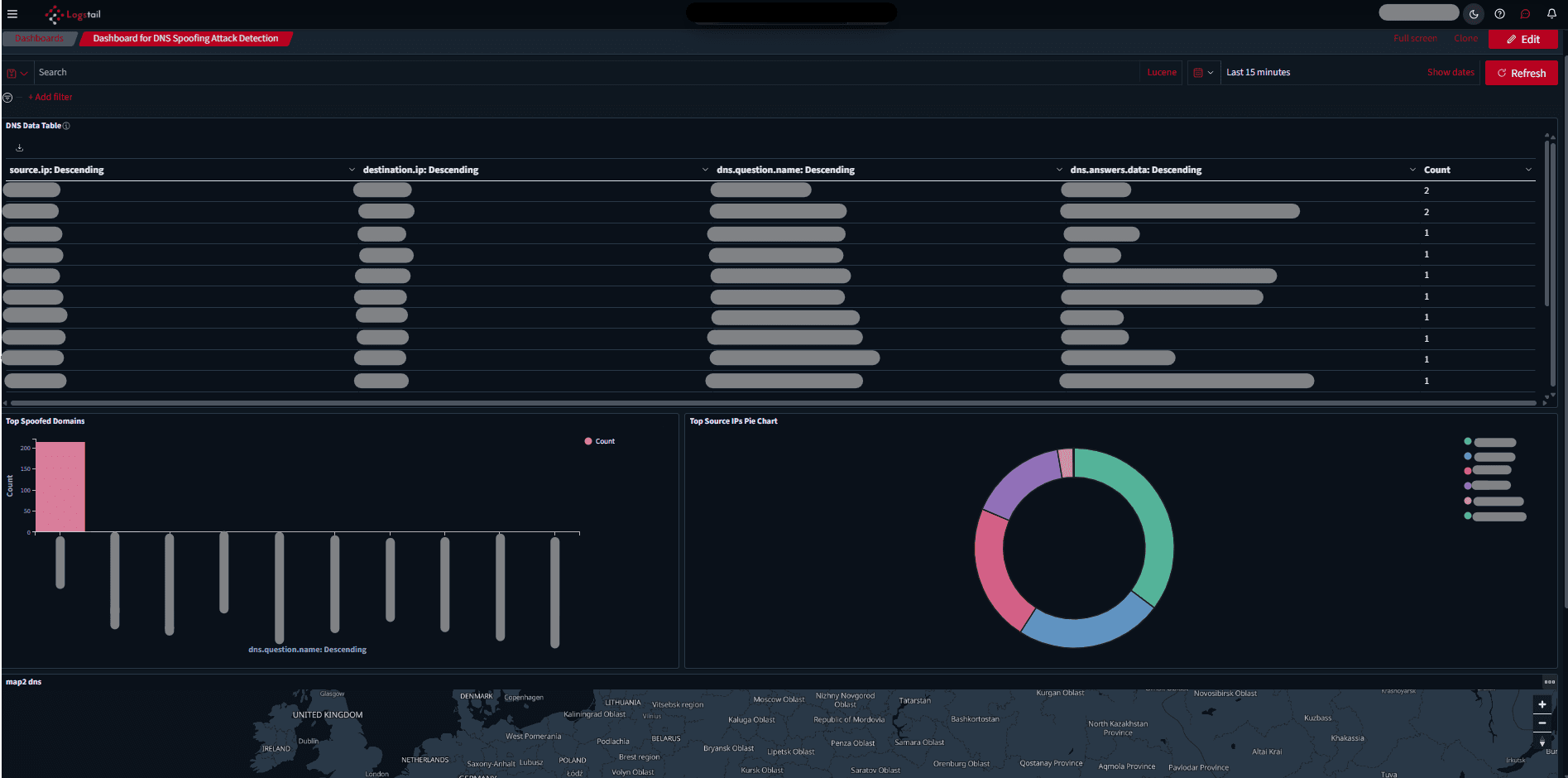Image resolution: width=1568 pixels, height=778 pixels.
Task: Reset map north compass control
Action: (1542, 742)
